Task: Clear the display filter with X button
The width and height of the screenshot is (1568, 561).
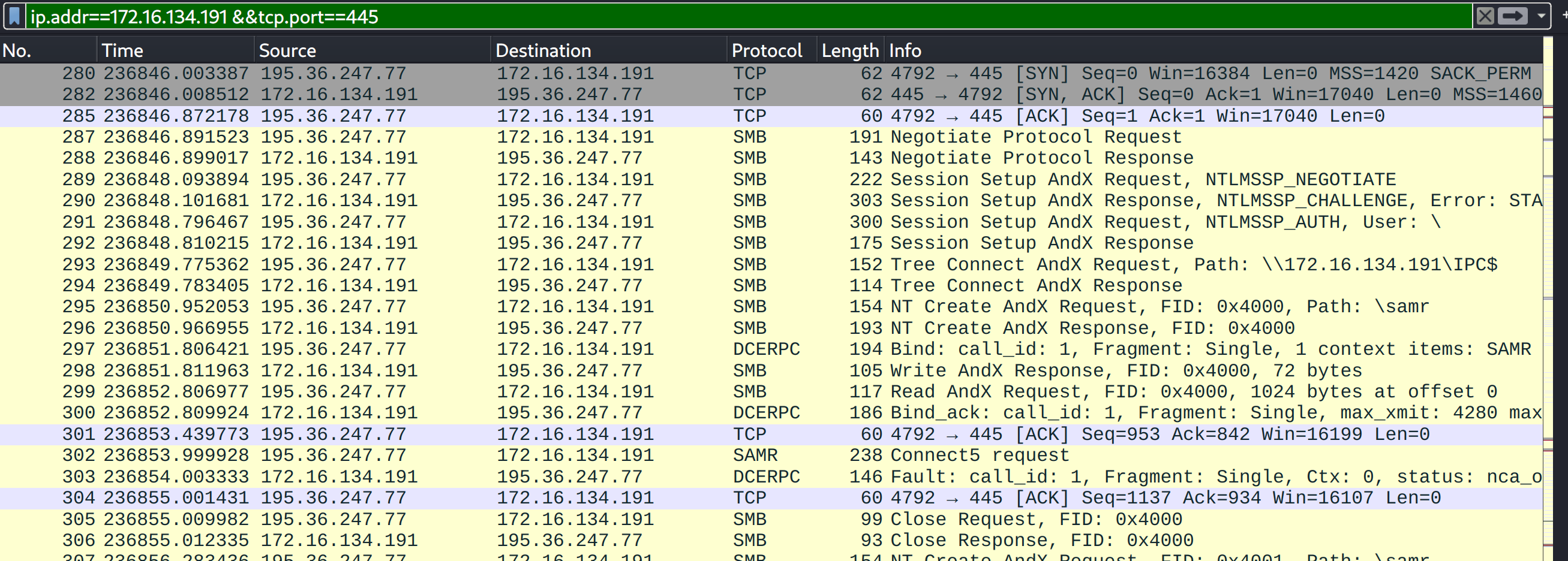Action: [x=1485, y=16]
